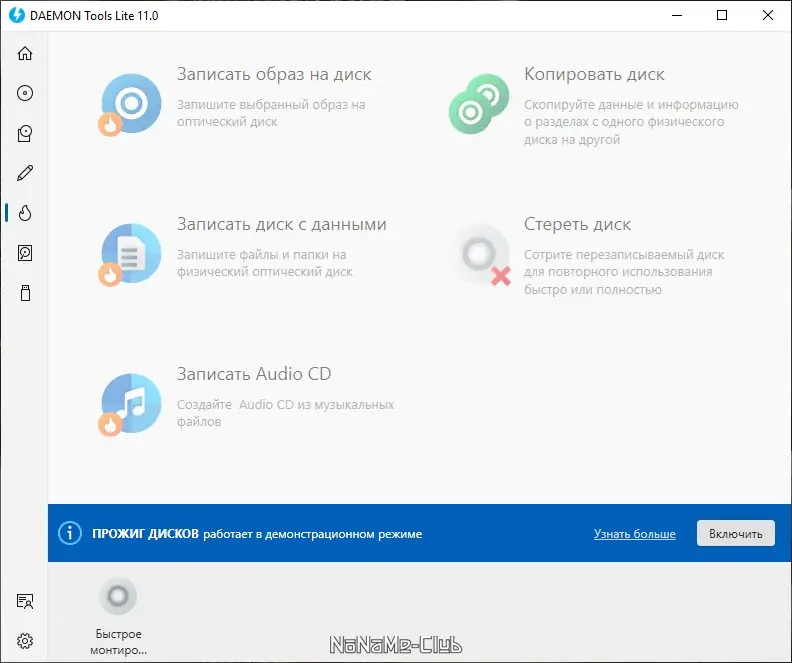The height and width of the screenshot is (663, 792).
Task: Select the flame Burn section in sidebar
Action: point(25,213)
